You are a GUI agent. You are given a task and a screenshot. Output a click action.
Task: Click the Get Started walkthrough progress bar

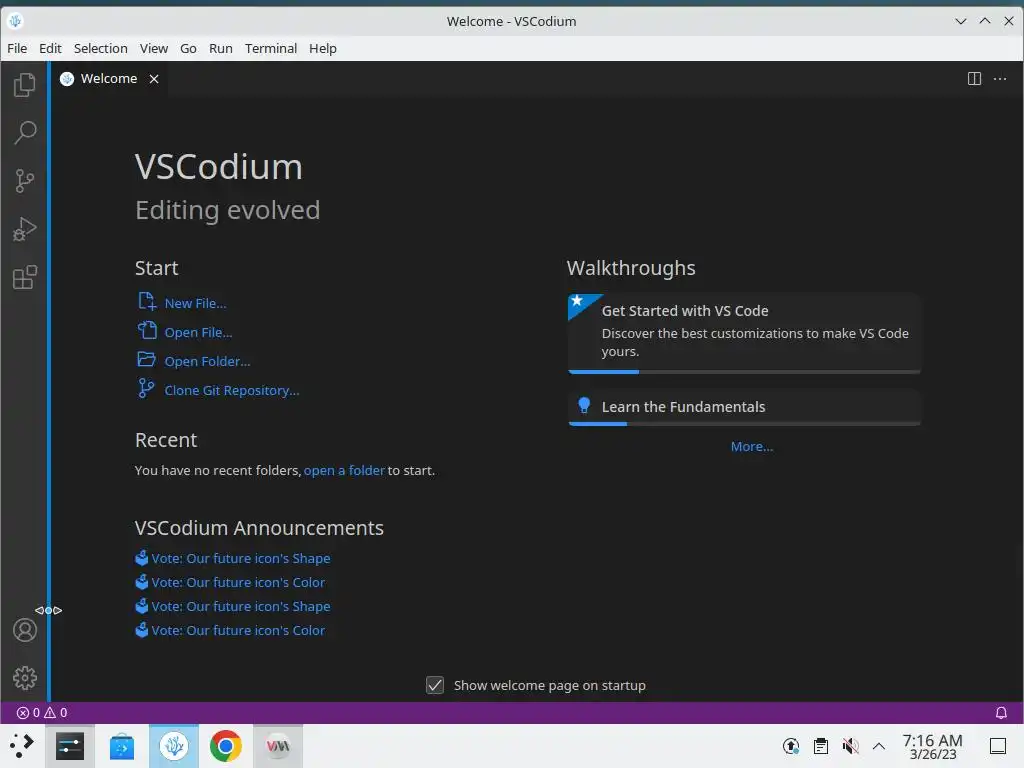[744, 372]
